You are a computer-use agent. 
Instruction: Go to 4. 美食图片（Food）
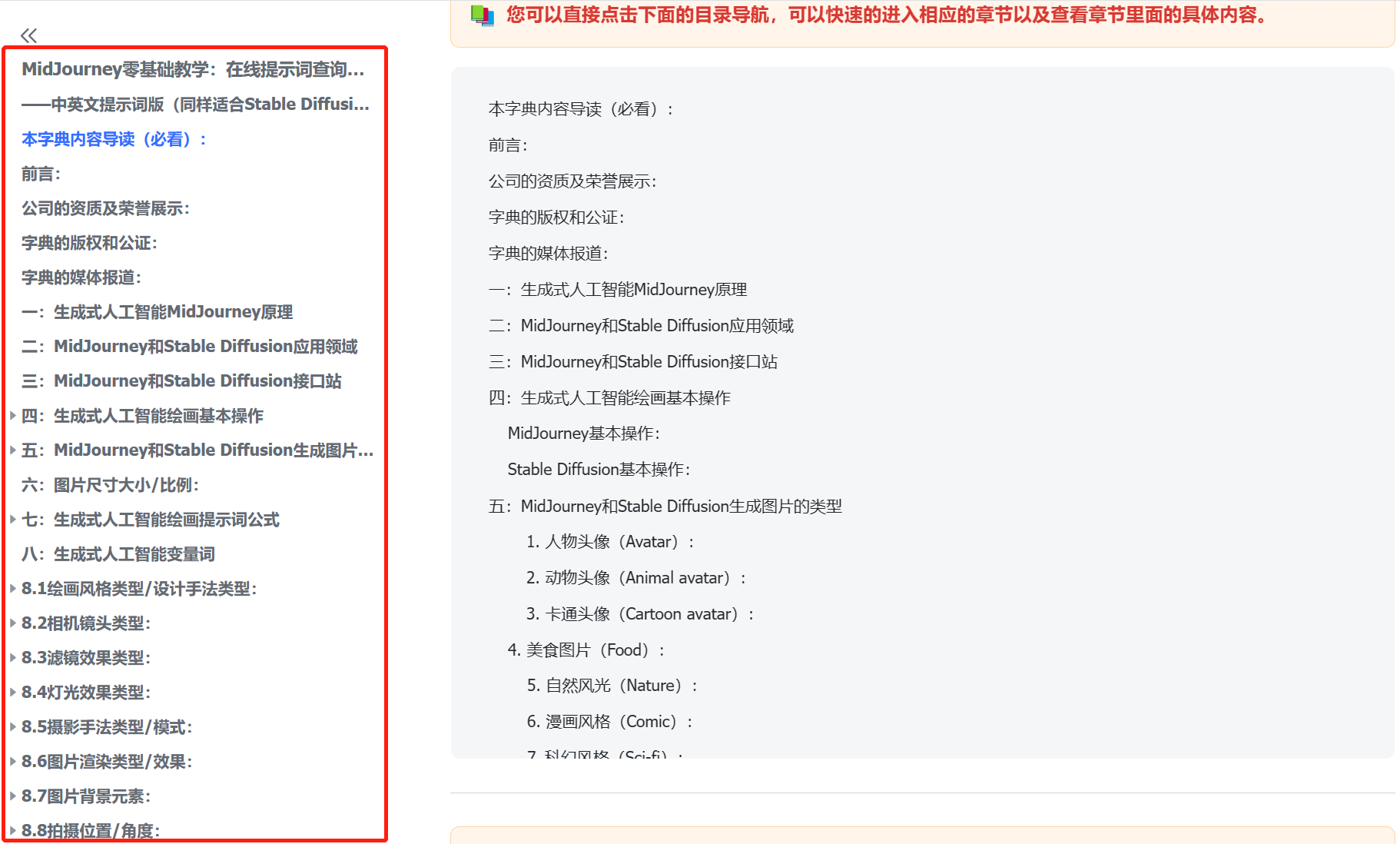pyautogui.click(x=587, y=650)
